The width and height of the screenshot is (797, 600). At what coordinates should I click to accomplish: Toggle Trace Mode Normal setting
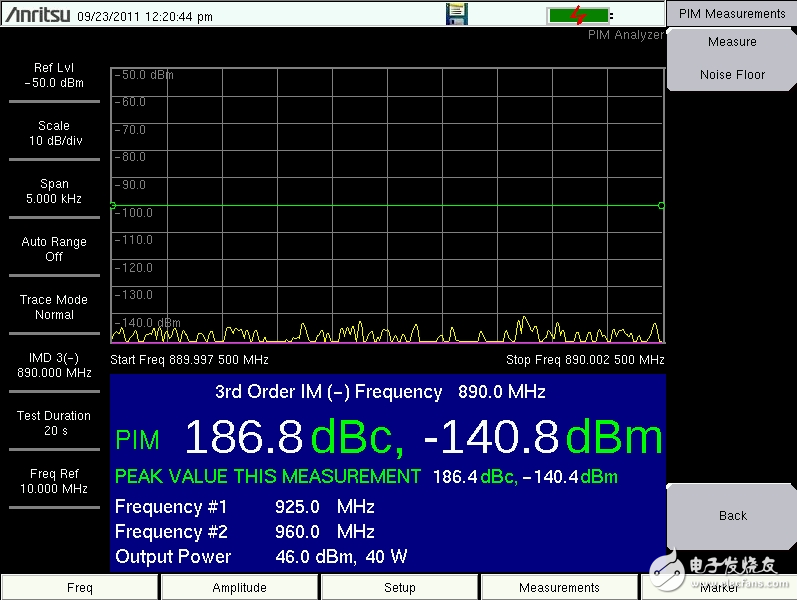[x=54, y=307]
